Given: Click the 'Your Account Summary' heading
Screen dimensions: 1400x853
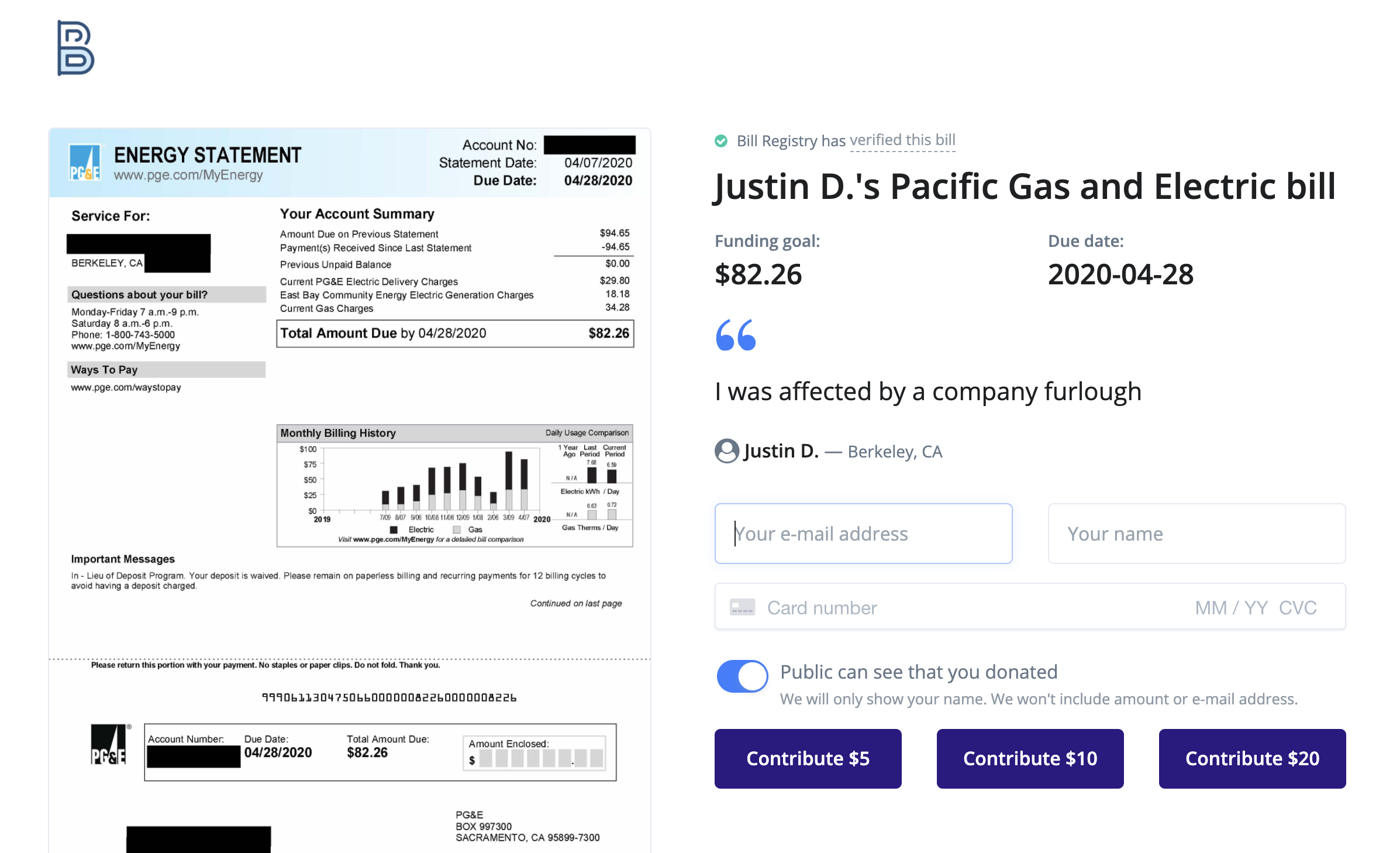Looking at the screenshot, I should [x=357, y=214].
